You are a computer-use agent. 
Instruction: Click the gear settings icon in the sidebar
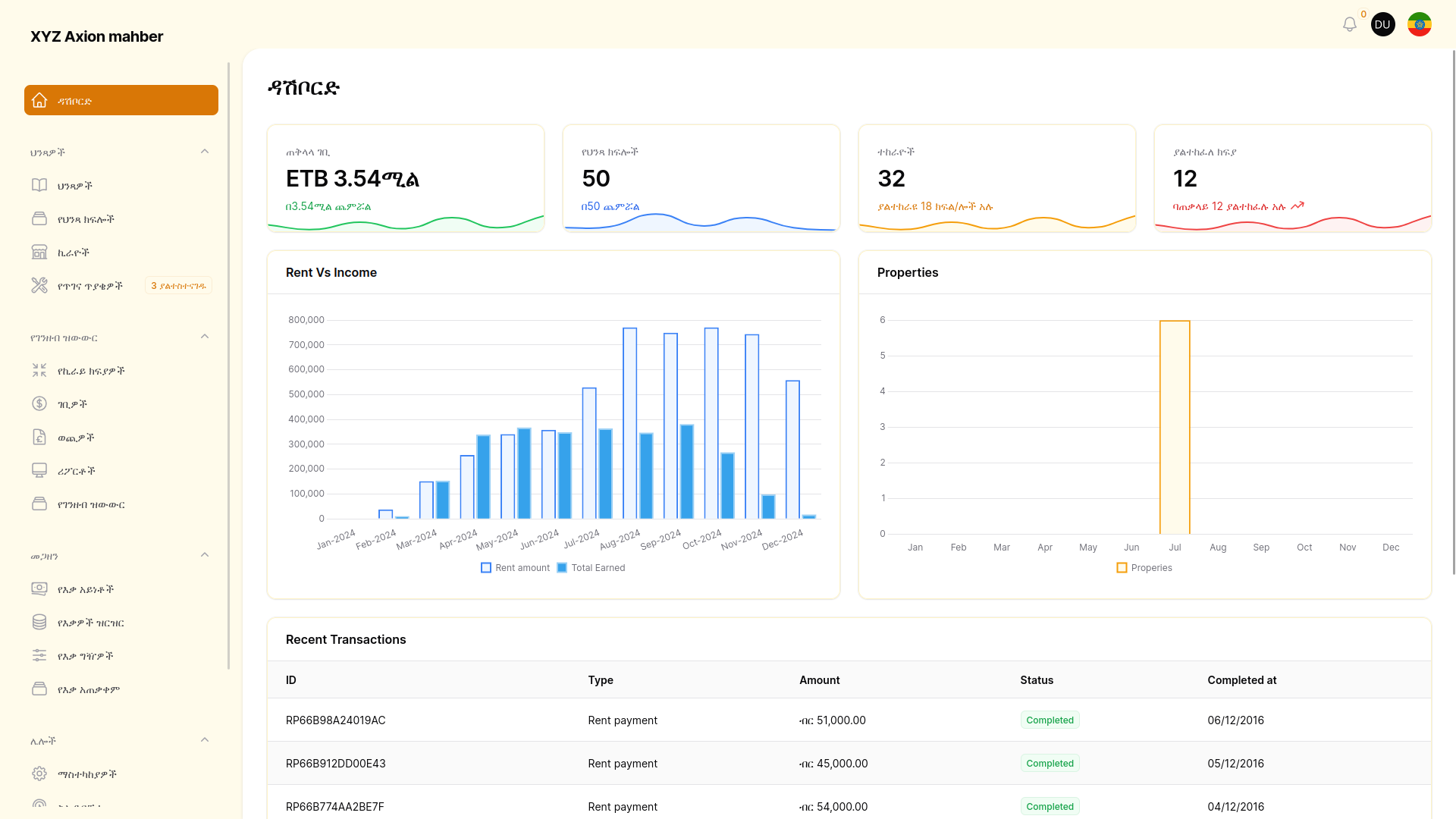[39, 773]
